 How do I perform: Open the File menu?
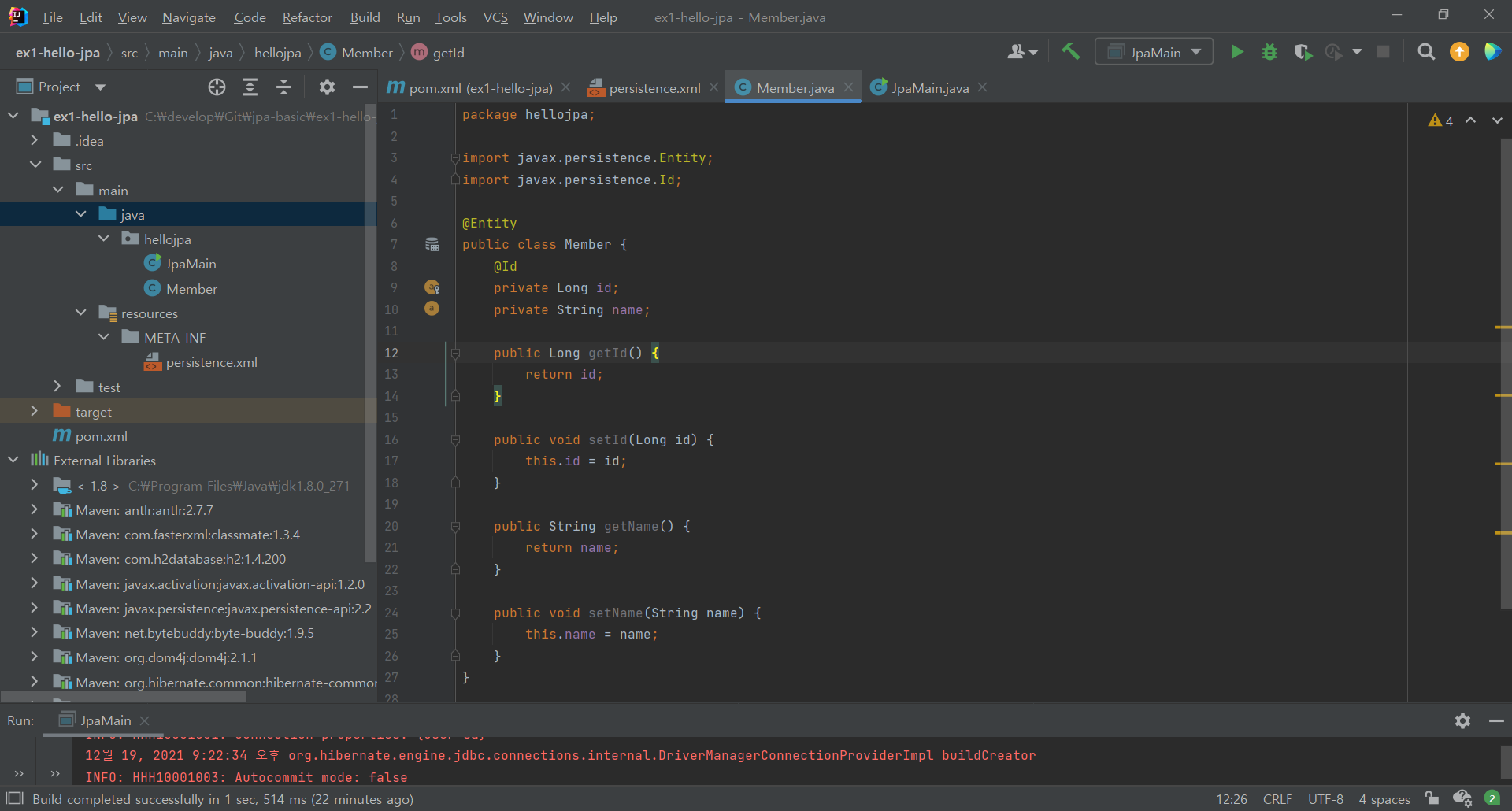click(x=52, y=17)
